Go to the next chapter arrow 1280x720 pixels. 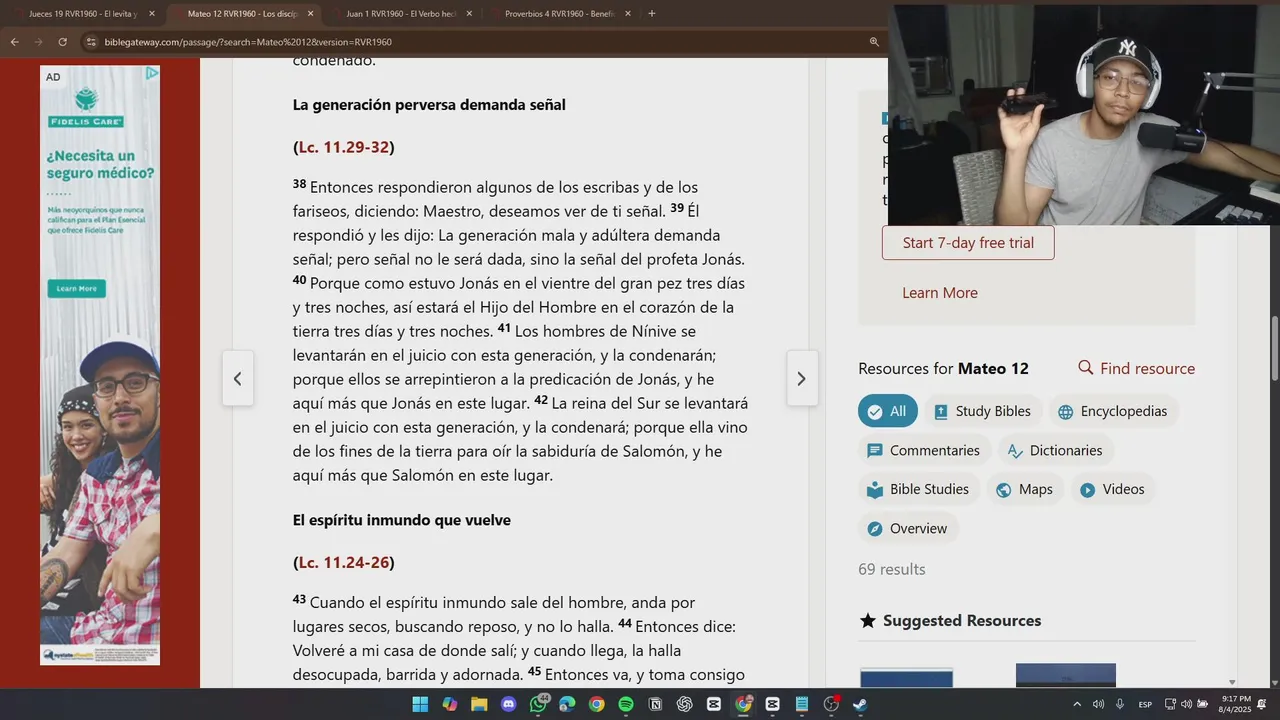coord(801,379)
